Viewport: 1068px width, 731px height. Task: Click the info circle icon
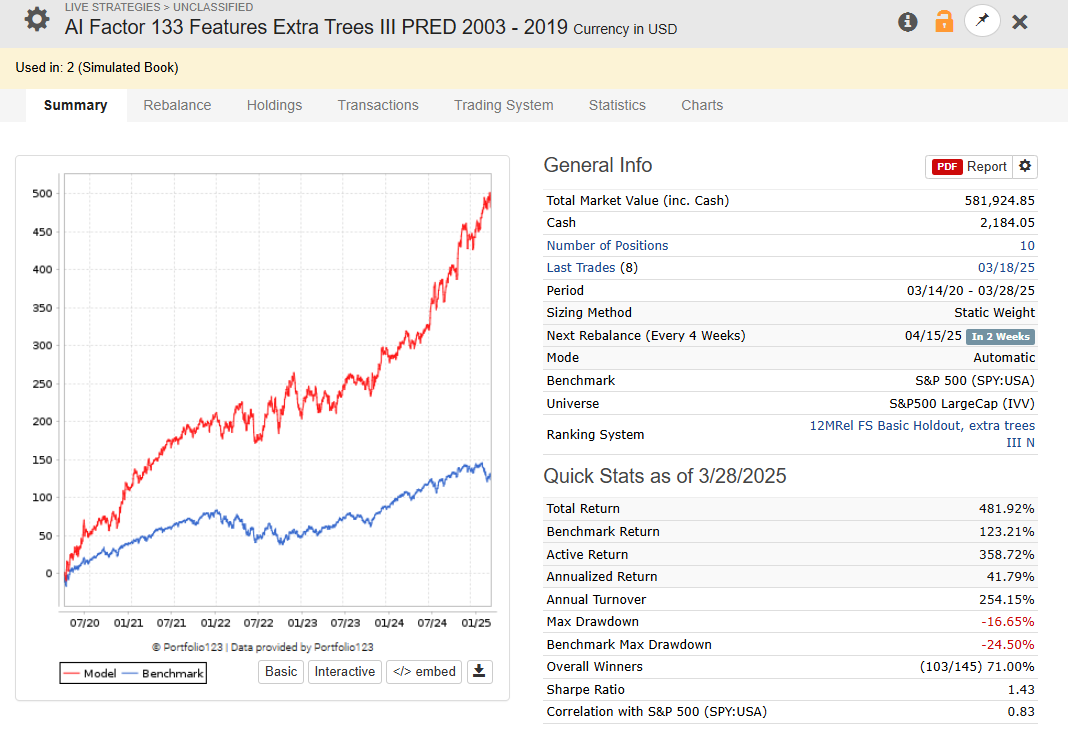907,22
